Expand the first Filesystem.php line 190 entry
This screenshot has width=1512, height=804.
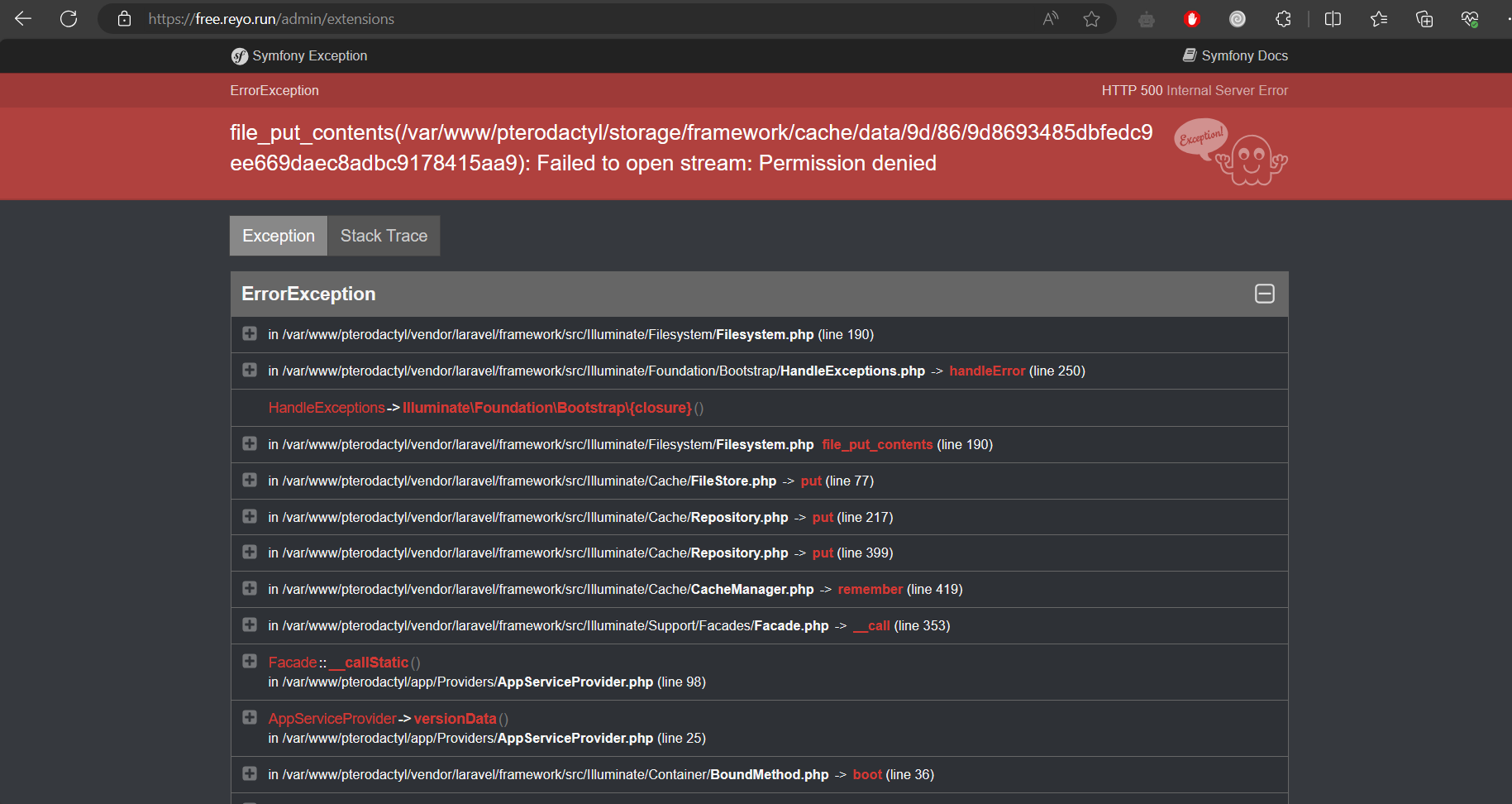click(249, 333)
